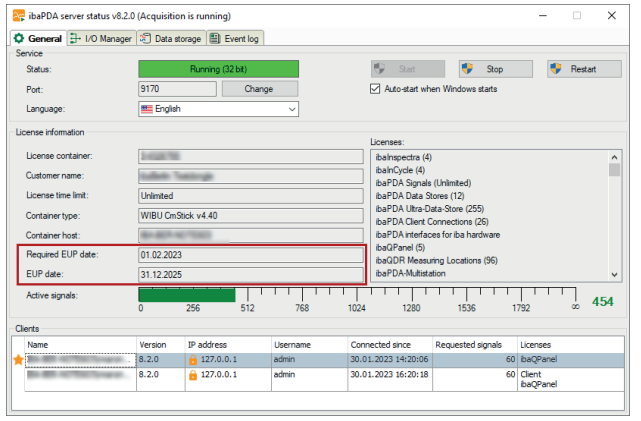This screenshot has height=421, width=641.
Task: Click the Active signals green progress bar
Action: click(x=186, y=295)
